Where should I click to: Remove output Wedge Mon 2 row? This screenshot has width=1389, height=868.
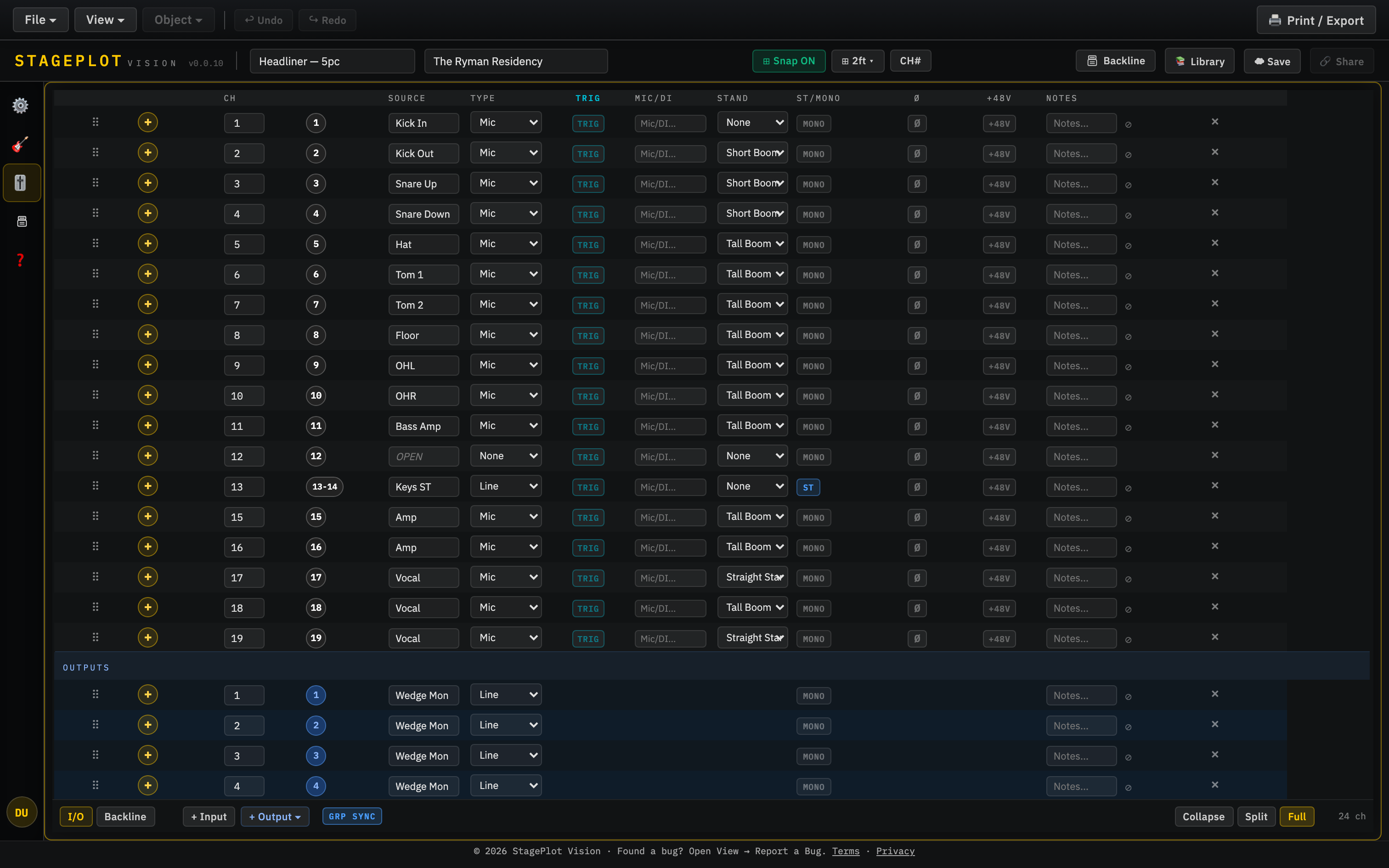tap(1215, 725)
